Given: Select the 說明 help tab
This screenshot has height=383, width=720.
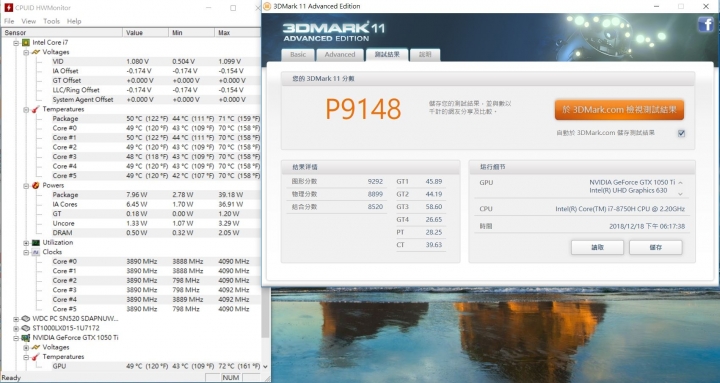Looking at the screenshot, I should coord(425,55).
